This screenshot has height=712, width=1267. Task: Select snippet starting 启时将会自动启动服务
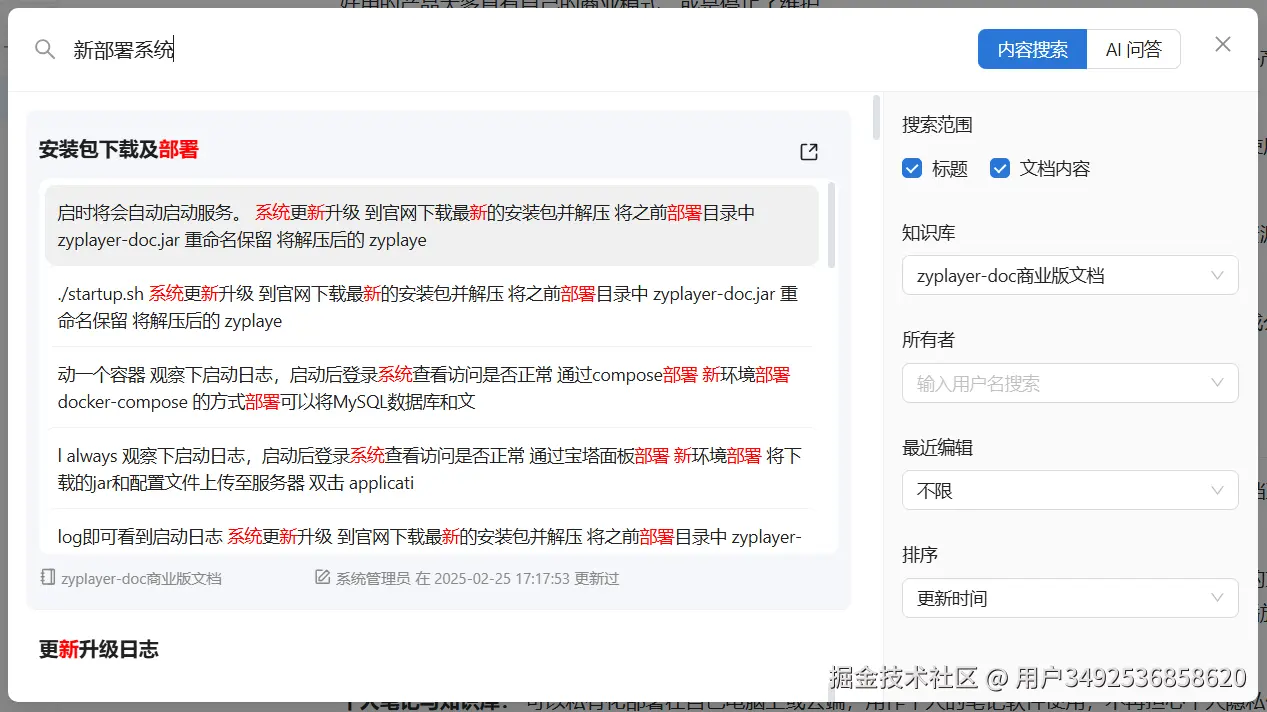432,226
